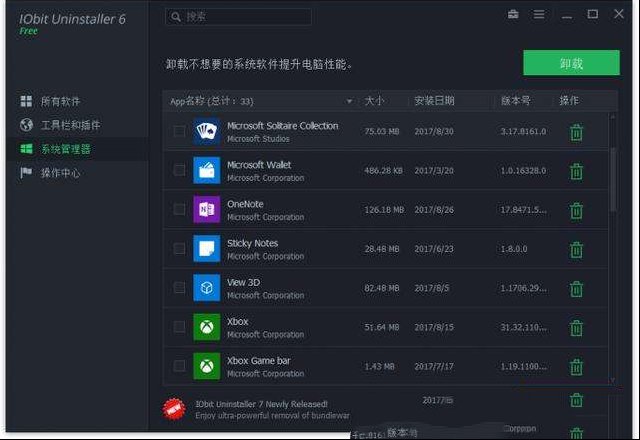
Task: Open the IObit Uninstaller 7 Newly Released link
Action: tap(261, 404)
